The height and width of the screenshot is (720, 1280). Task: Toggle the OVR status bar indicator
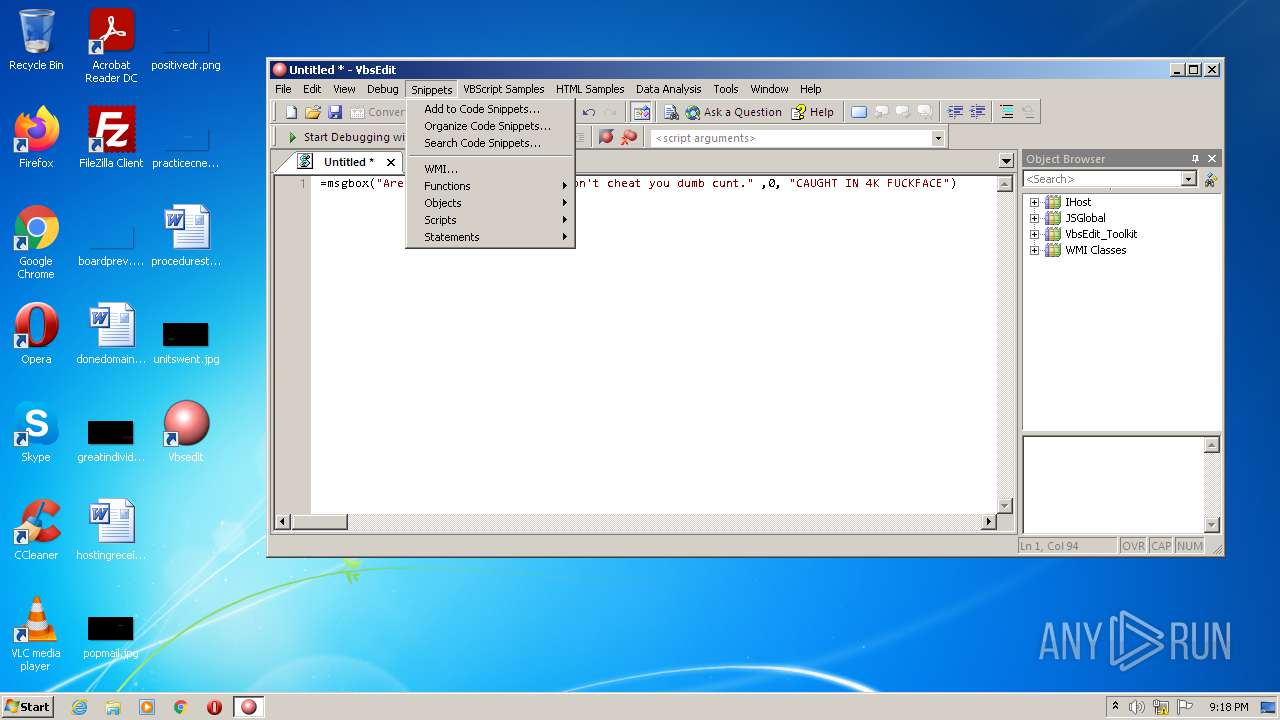[1133, 546]
